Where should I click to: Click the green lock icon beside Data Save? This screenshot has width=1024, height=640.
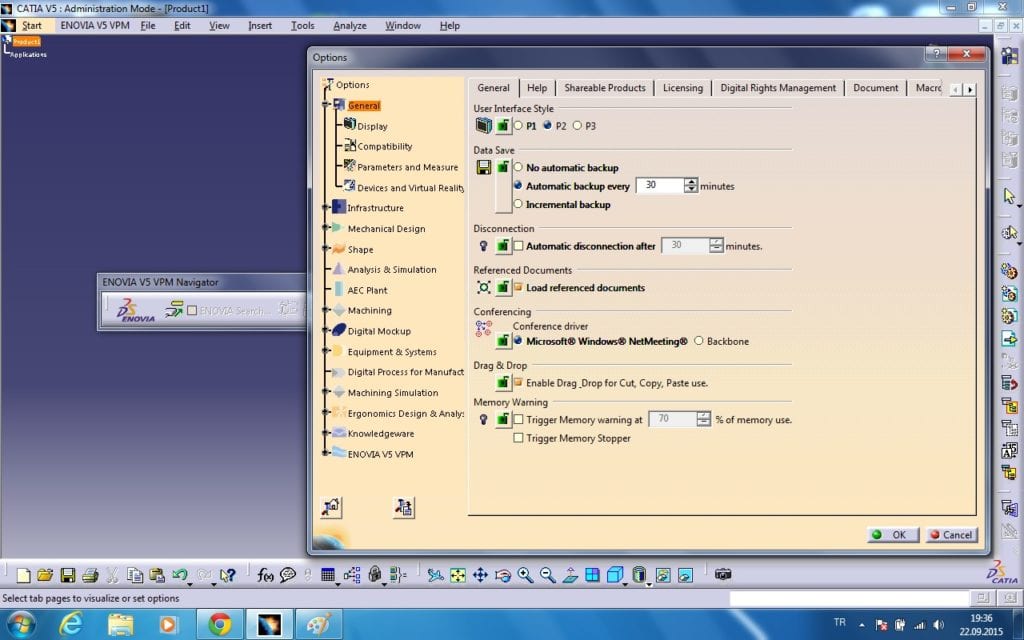503,167
